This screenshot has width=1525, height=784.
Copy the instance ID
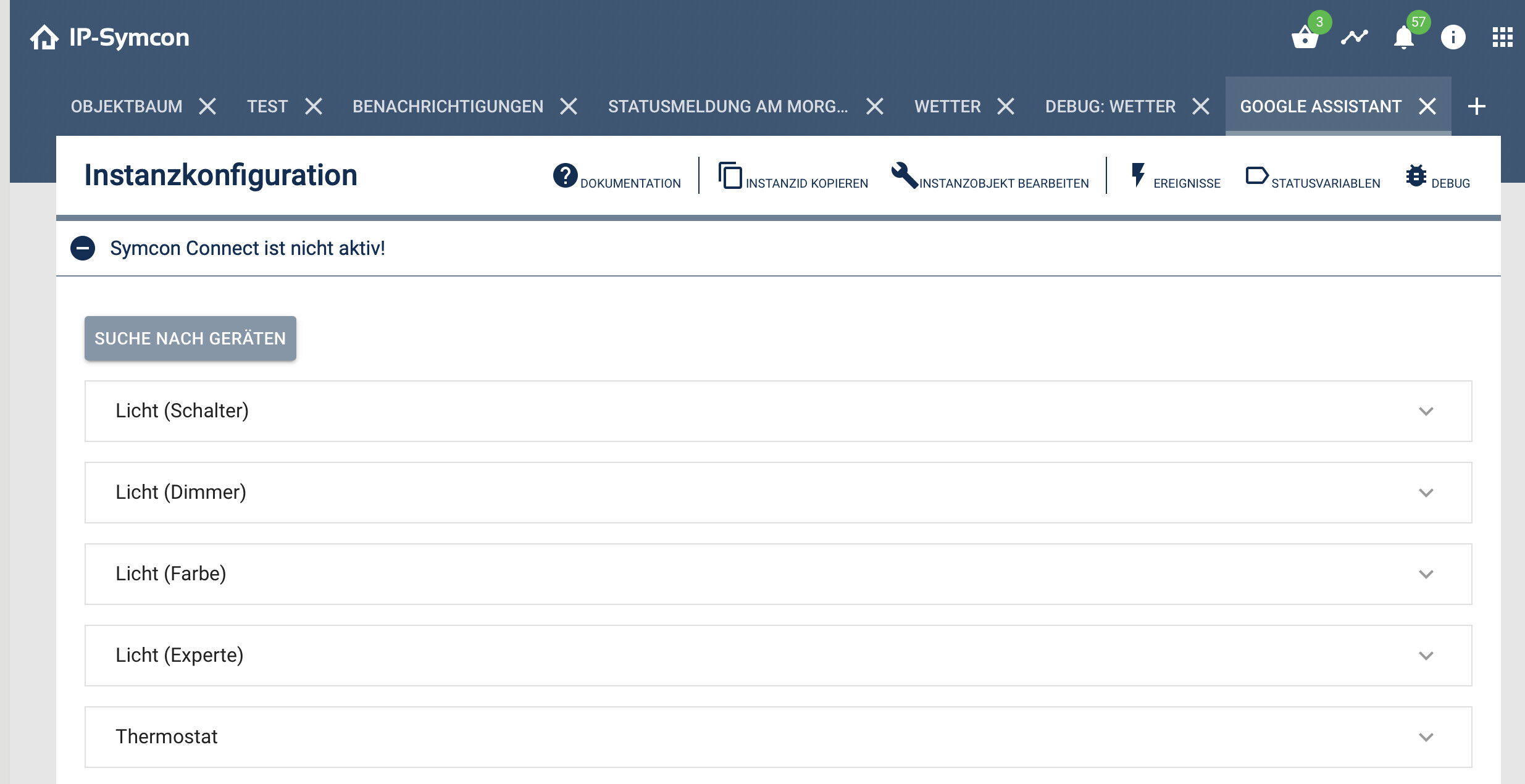(x=730, y=175)
